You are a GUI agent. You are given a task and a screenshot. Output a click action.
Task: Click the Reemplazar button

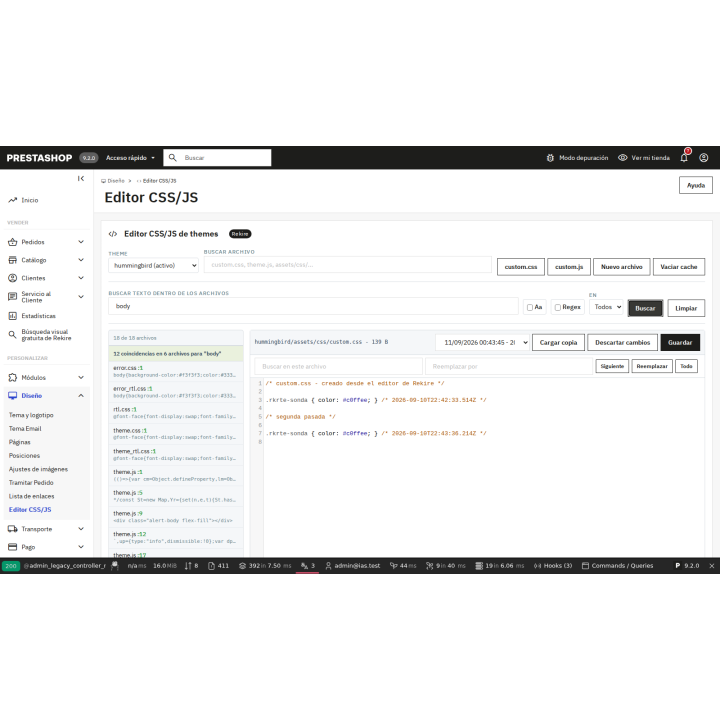[652, 366]
